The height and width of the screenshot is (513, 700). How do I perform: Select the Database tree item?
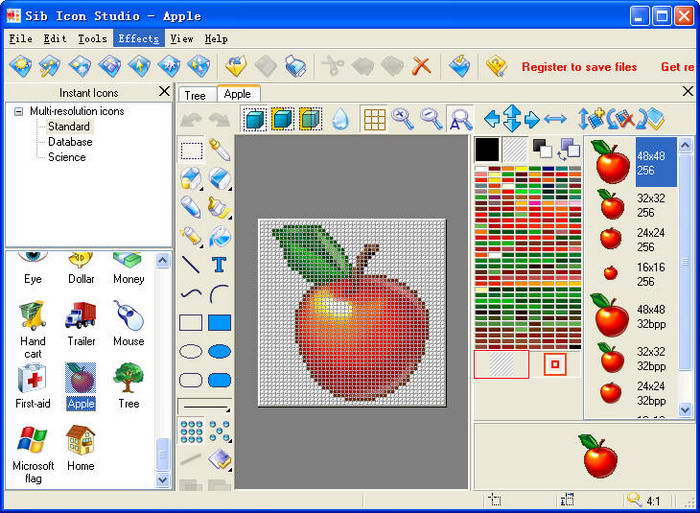[x=70, y=142]
